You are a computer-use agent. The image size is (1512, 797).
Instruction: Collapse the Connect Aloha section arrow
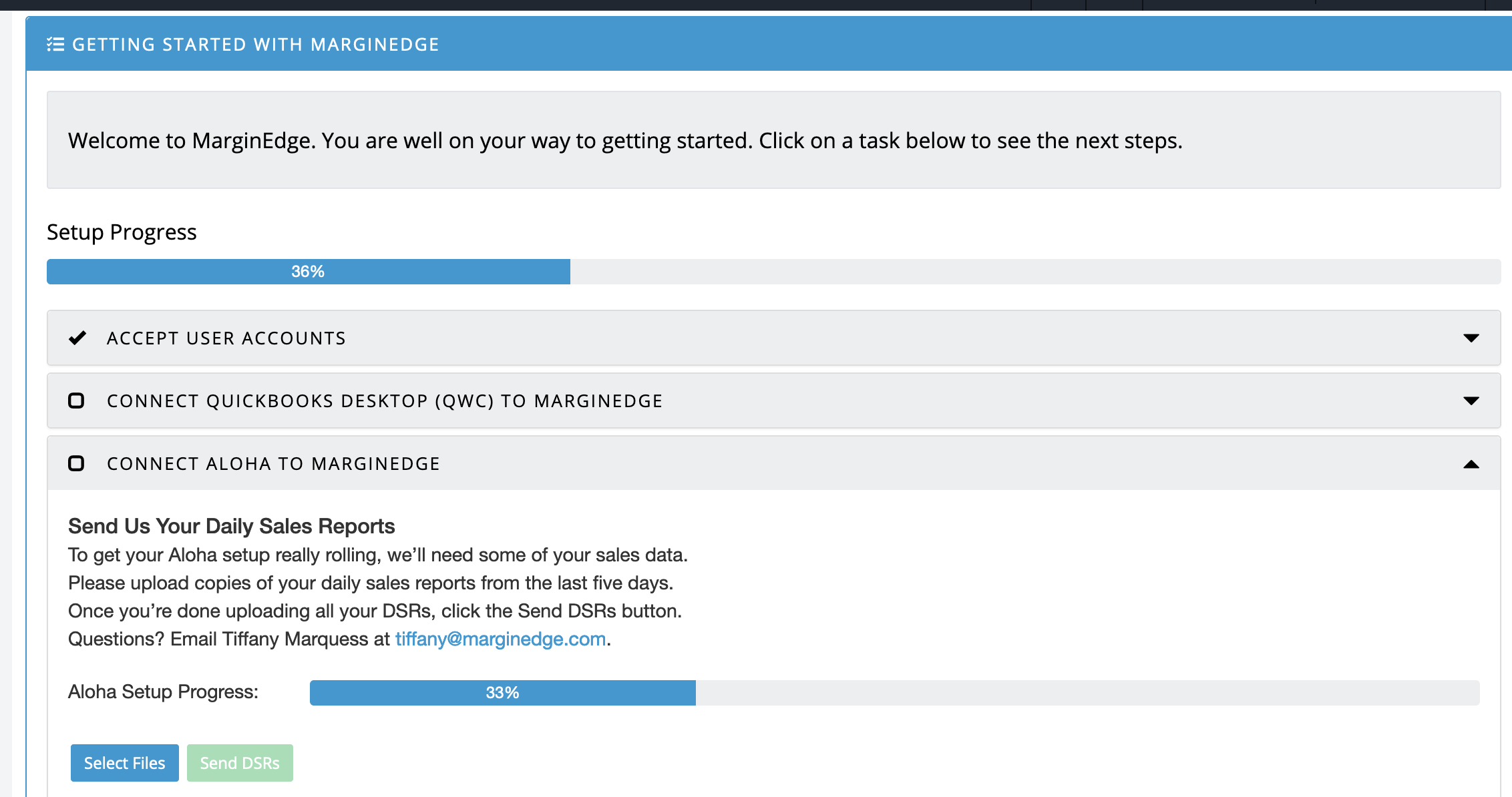(x=1471, y=464)
